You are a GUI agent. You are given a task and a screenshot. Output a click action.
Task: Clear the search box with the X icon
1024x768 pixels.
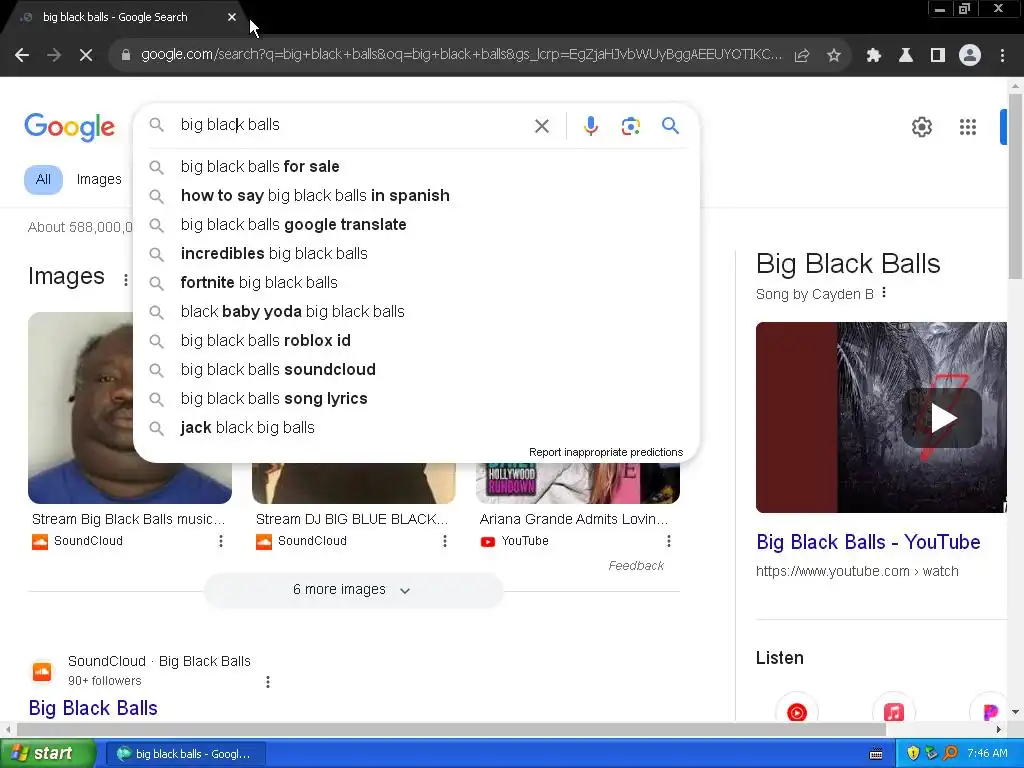point(542,126)
